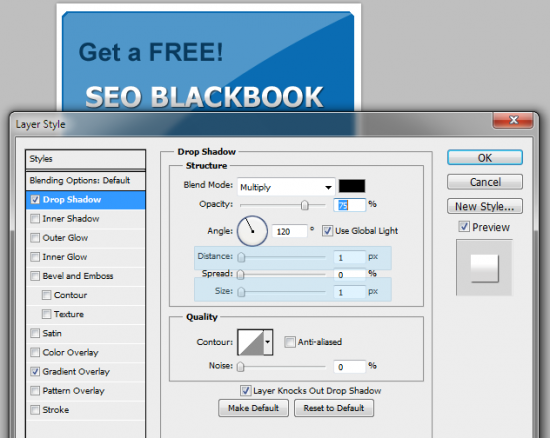Enable the Pattern Overlay checkbox
This screenshot has width=550, height=438.
[x=35, y=391]
